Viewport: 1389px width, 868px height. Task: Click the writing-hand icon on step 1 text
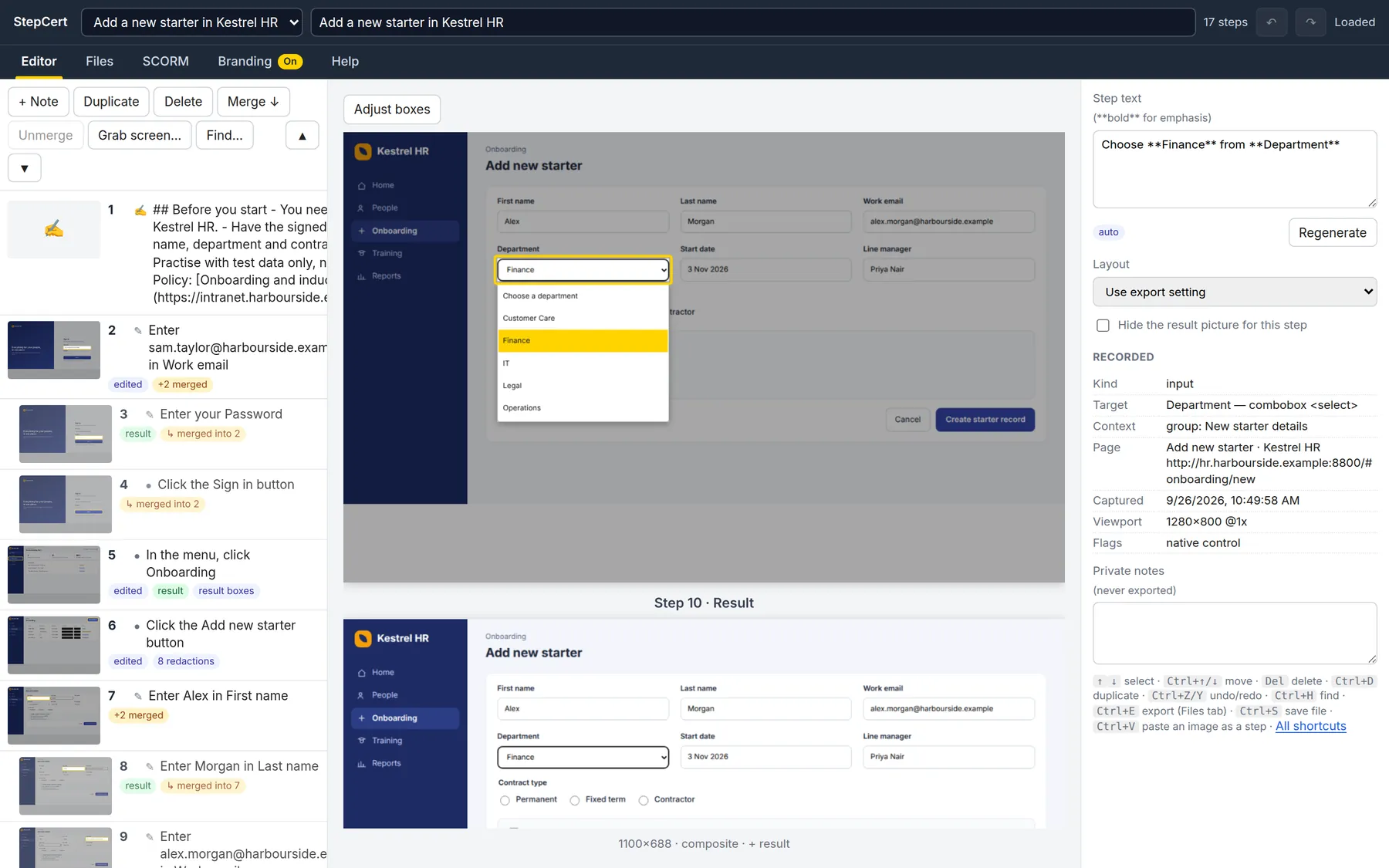[x=140, y=210]
